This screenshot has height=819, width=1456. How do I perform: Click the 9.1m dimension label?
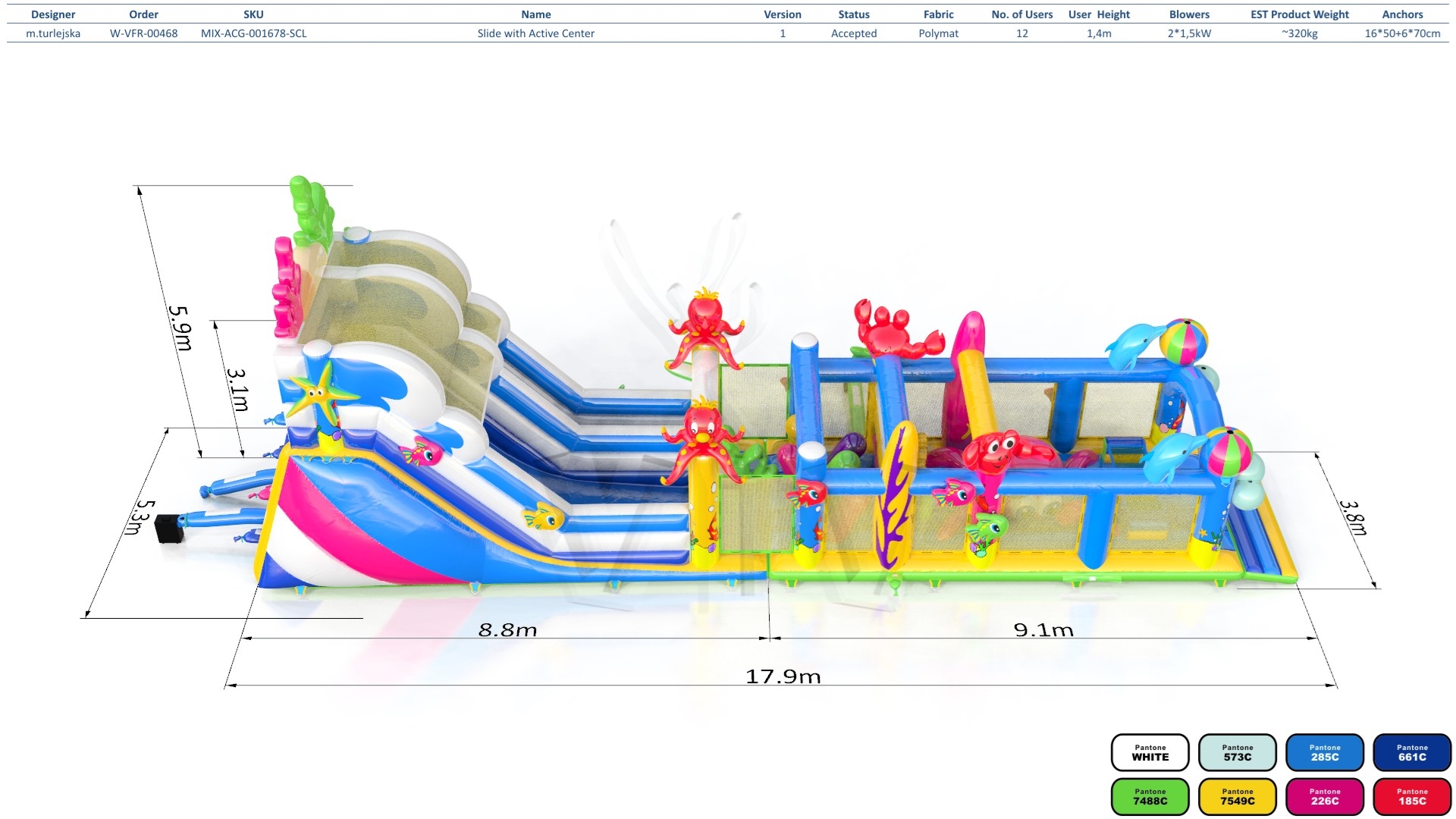[1043, 629]
